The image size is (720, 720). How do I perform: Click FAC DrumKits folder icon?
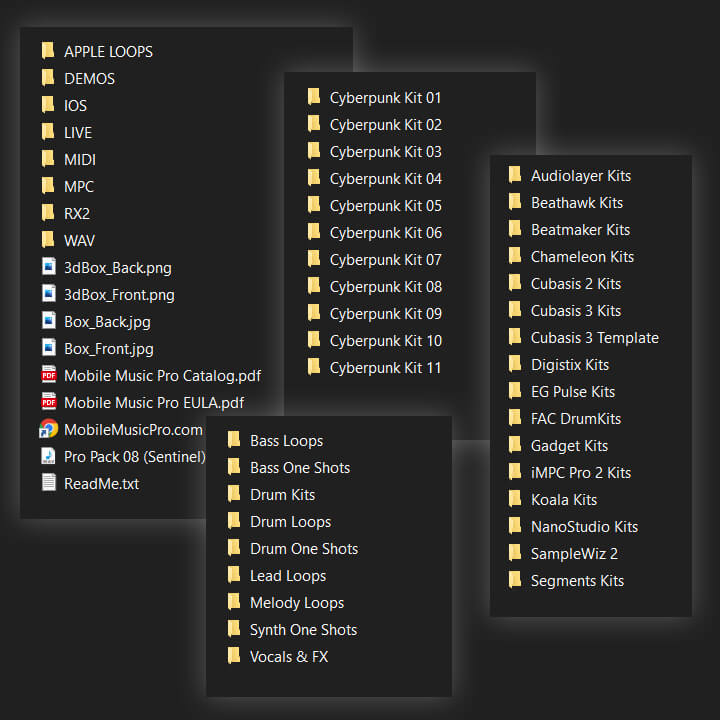[x=515, y=418]
